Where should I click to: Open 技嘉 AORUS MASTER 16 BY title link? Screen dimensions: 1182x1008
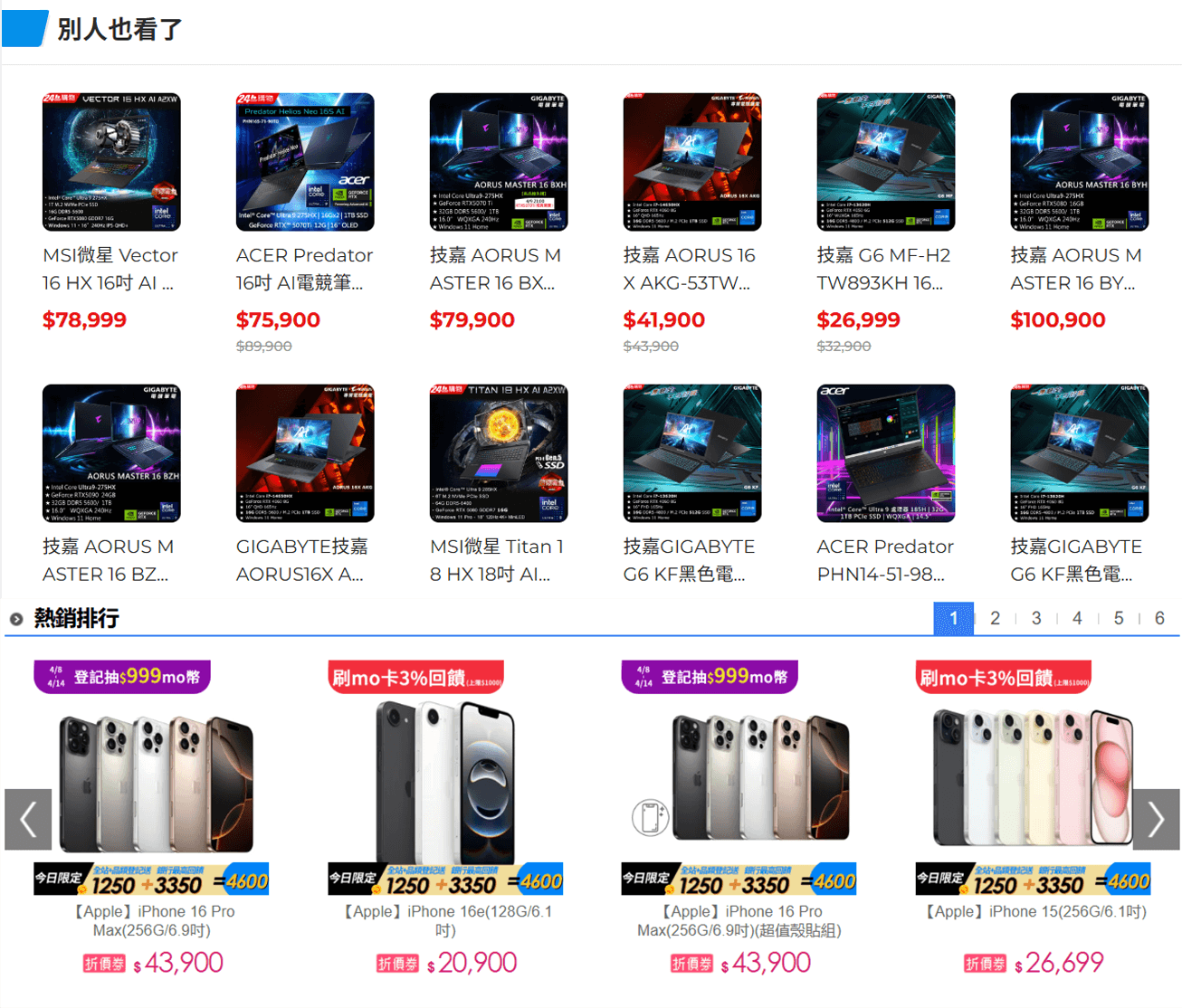pyautogui.click(x=1076, y=269)
